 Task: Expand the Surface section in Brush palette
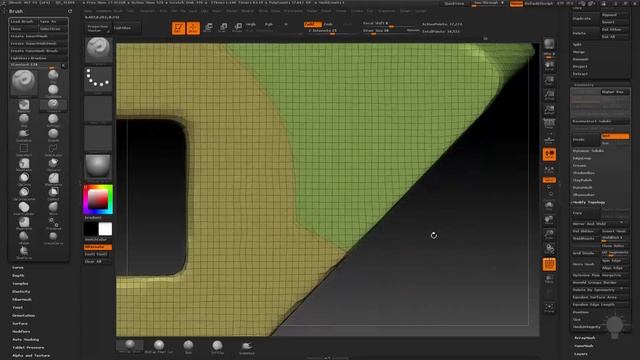click(x=20, y=323)
